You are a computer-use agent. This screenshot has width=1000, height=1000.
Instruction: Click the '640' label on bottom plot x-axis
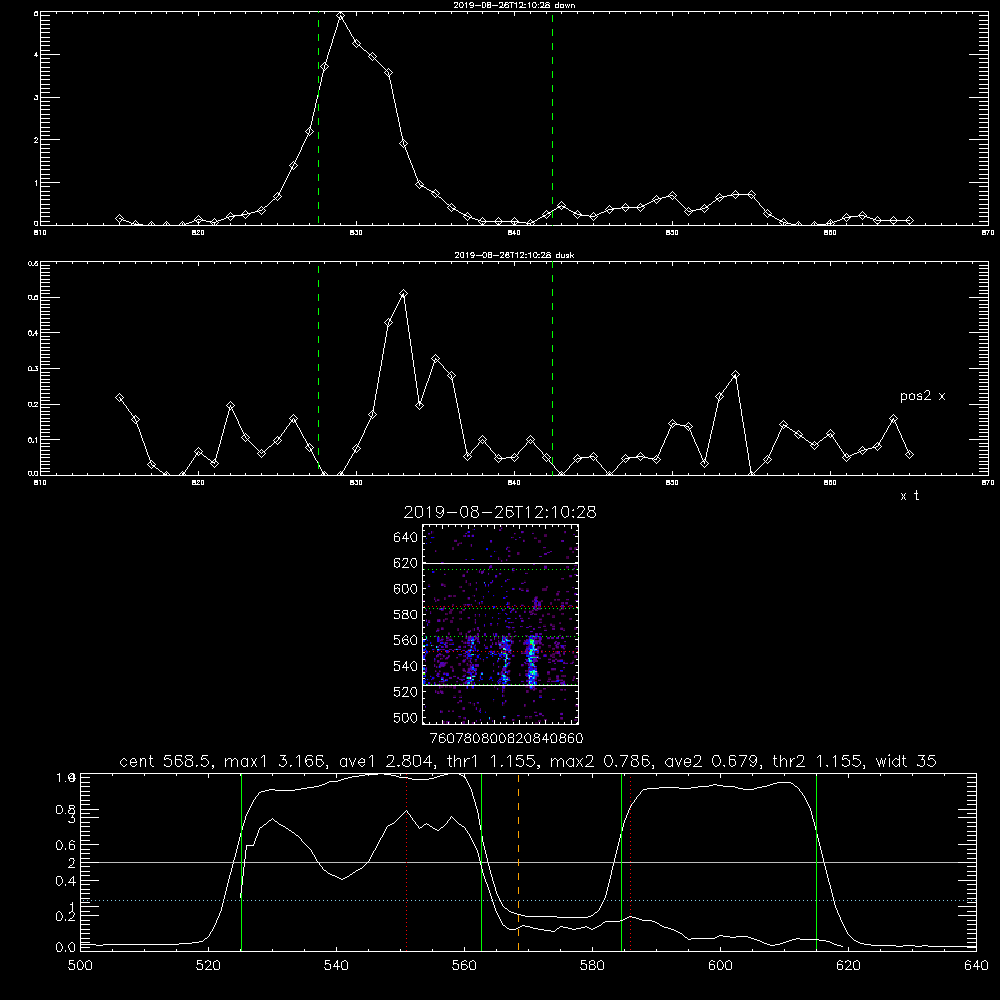(976, 966)
